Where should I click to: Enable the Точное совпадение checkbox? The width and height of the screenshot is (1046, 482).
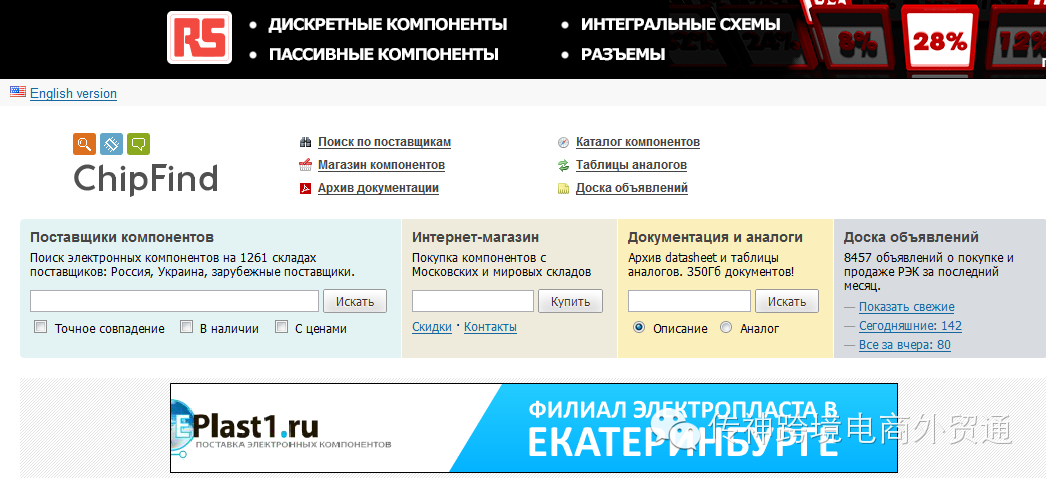tap(41, 327)
